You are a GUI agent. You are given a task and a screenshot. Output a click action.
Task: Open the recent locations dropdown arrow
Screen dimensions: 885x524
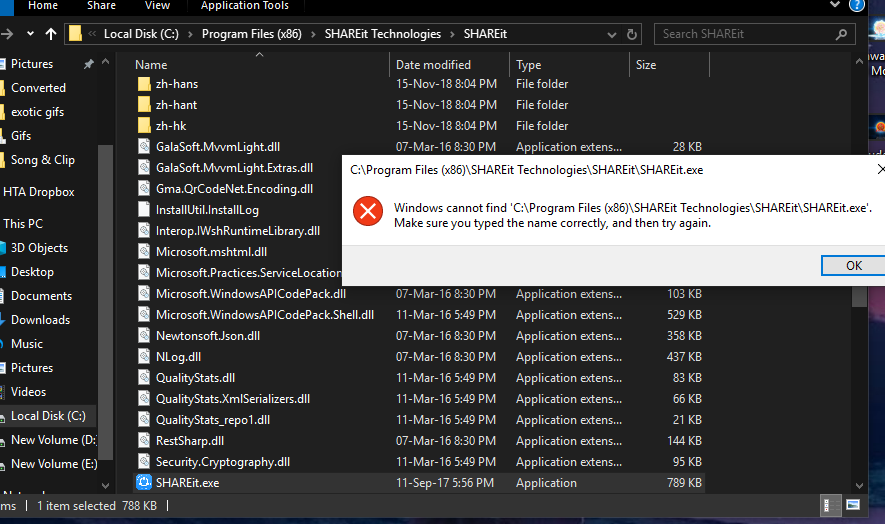[x=30, y=34]
